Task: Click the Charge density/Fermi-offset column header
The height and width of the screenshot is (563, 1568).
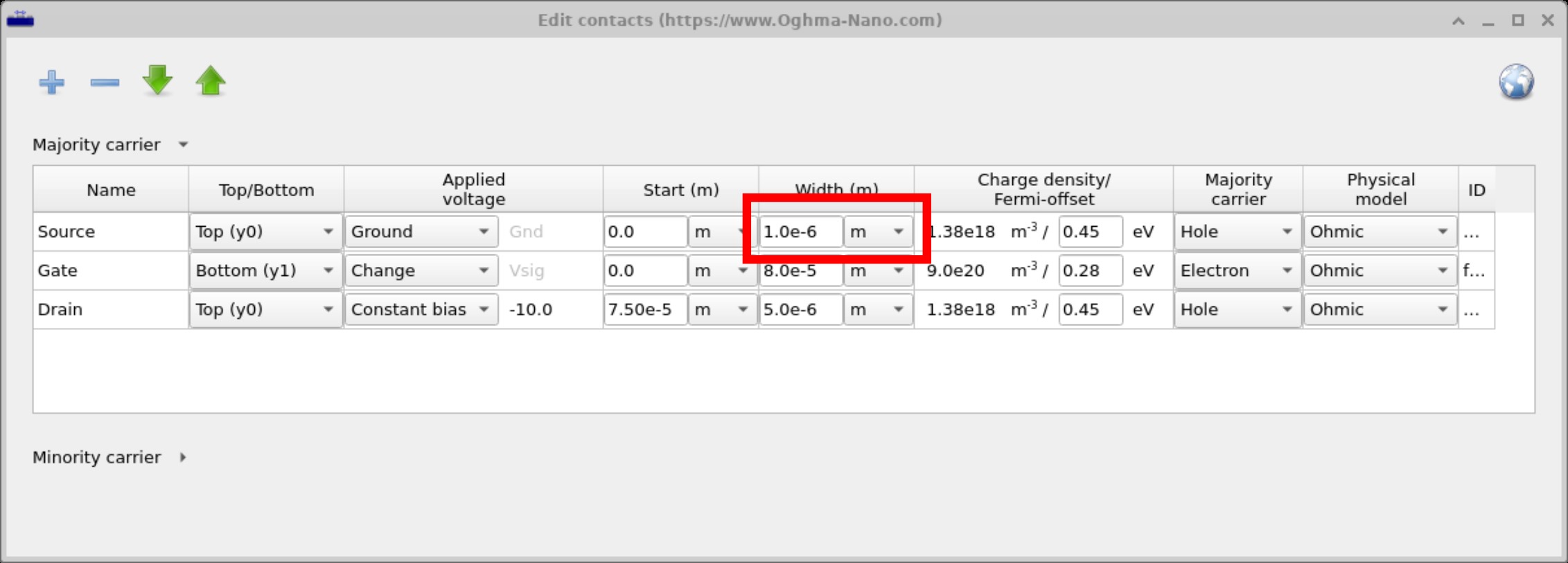Action: point(1043,189)
